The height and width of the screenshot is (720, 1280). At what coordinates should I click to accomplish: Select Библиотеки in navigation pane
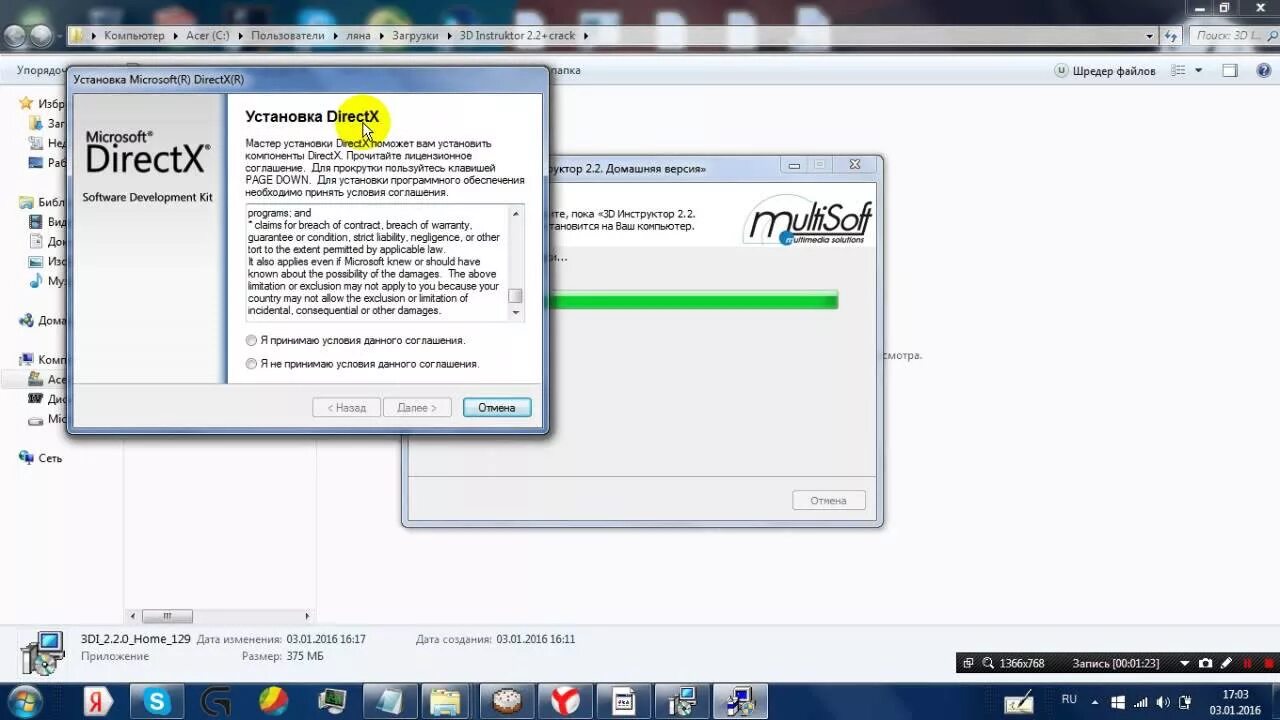[42, 202]
